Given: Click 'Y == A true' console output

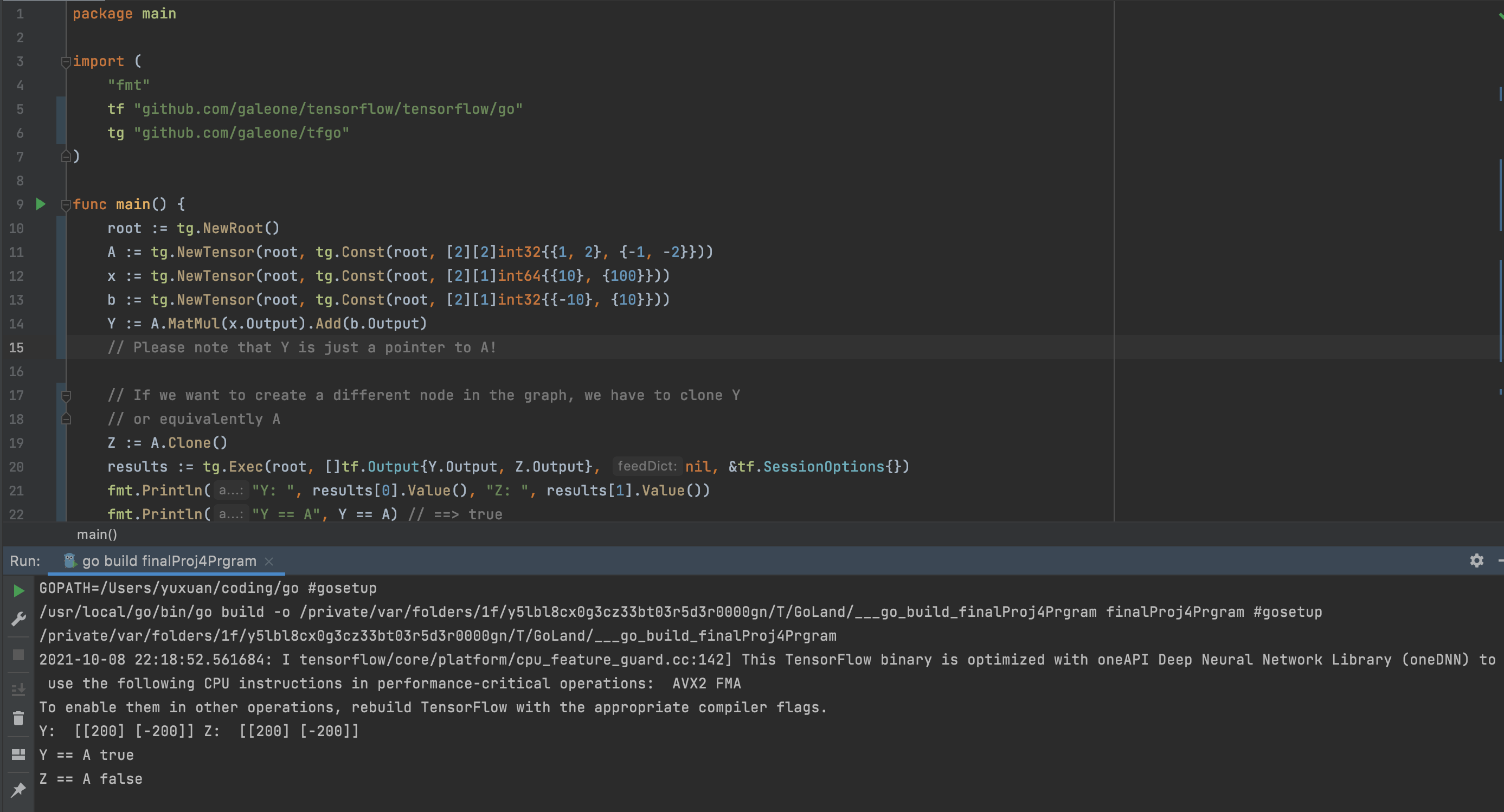Looking at the screenshot, I should point(86,755).
